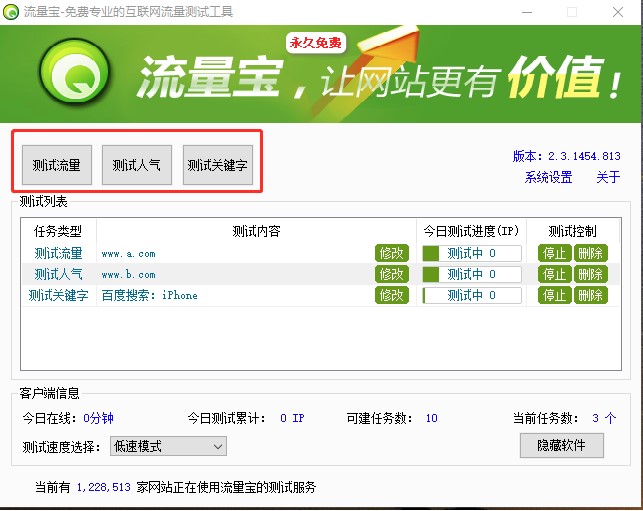The height and width of the screenshot is (511, 643).
Task: Open the 关于 link
Action: pos(608,177)
